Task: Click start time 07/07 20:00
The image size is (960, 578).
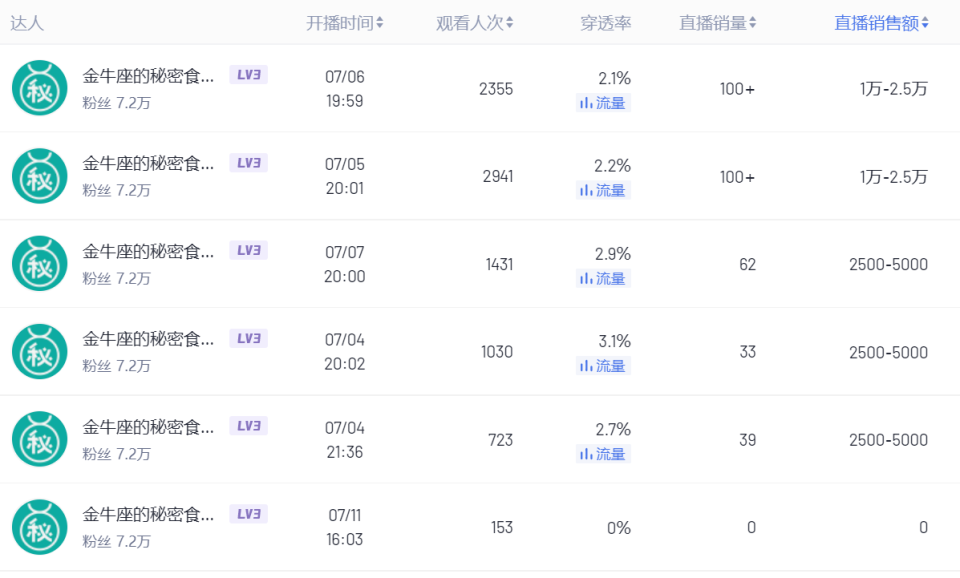Action: tap(345, 265)
